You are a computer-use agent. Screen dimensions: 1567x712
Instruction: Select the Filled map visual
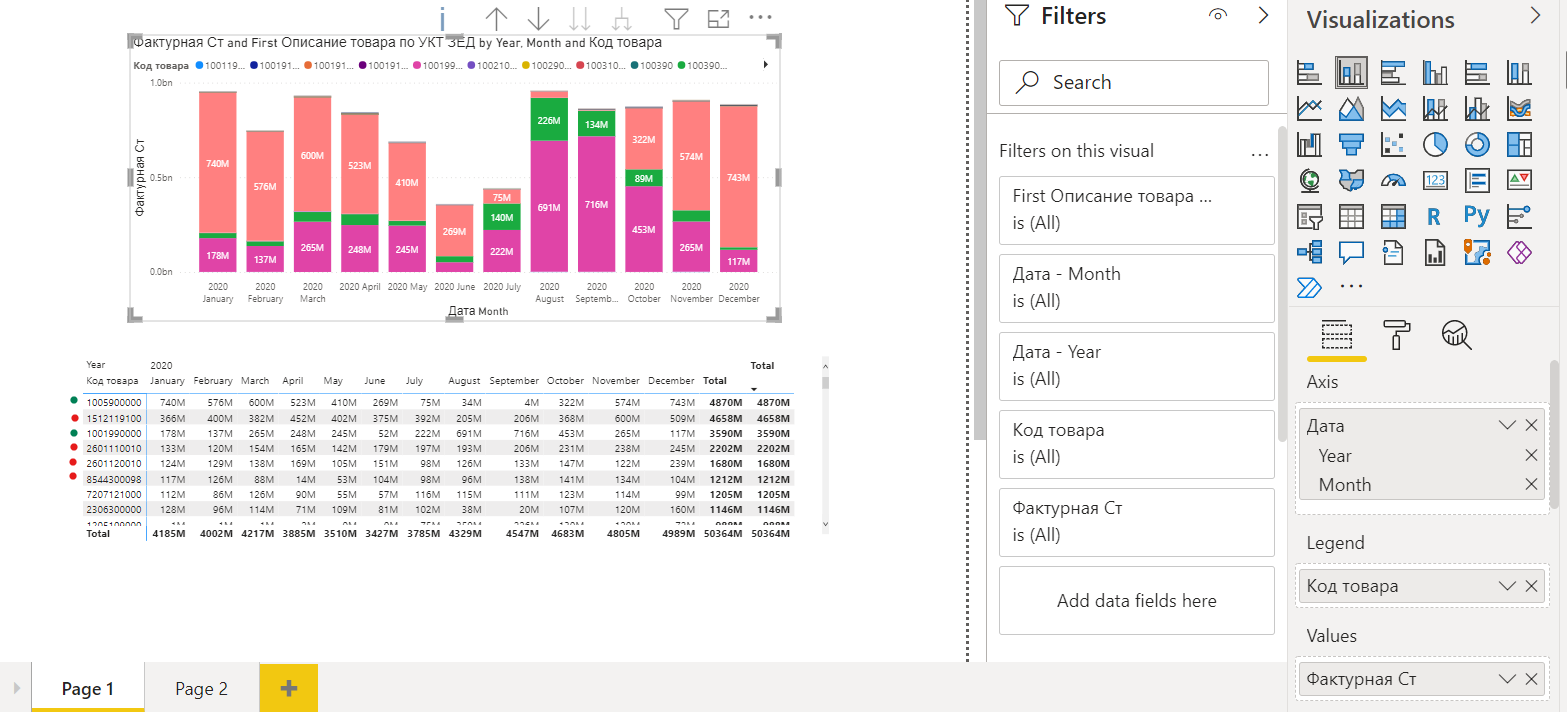coord(1351,180)
